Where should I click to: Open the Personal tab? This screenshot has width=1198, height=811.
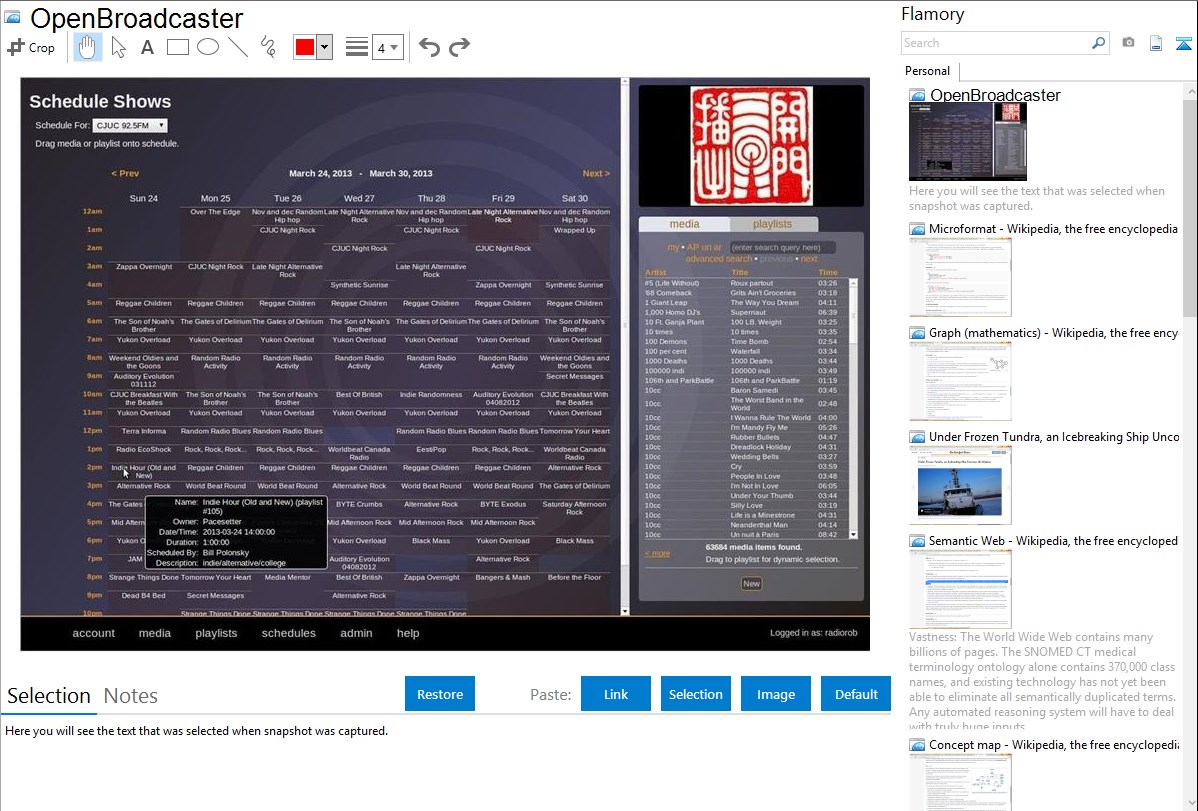[927, 71]
